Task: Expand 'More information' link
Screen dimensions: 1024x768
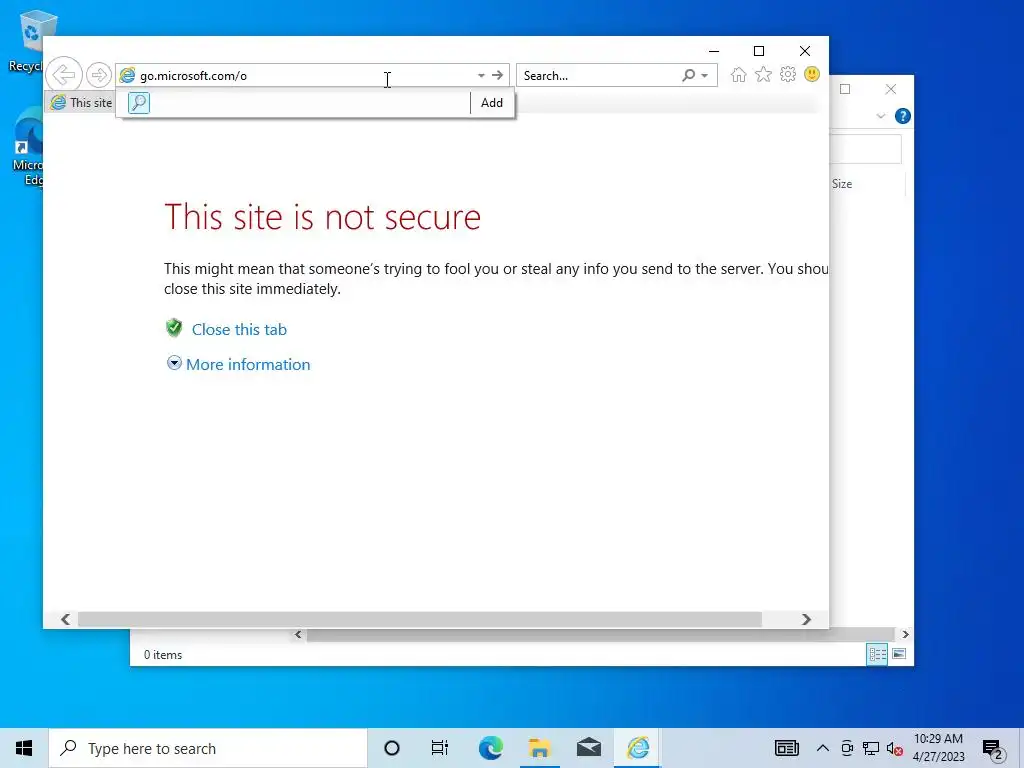Action: tap(248, 364)
